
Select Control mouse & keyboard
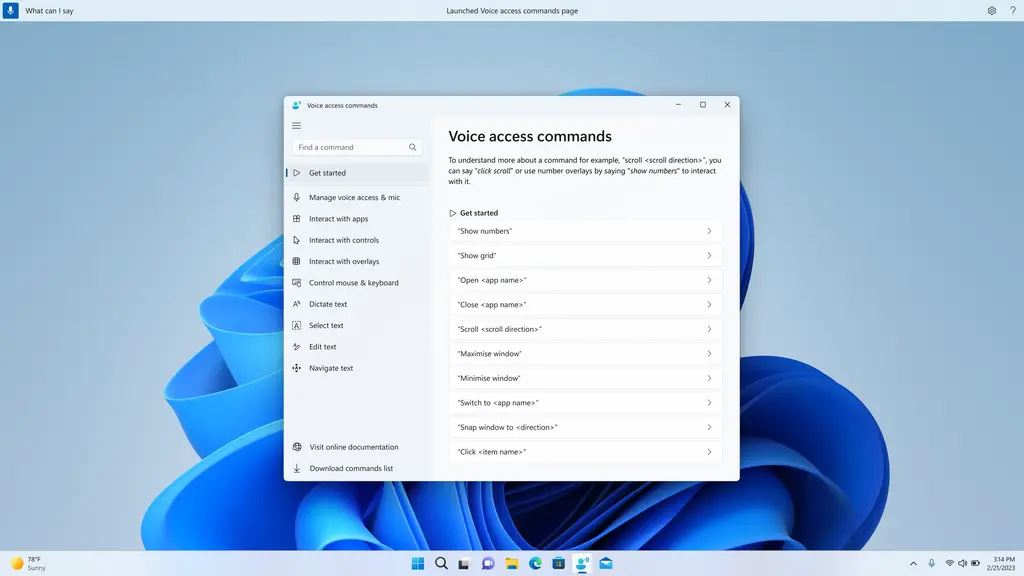click(x=351, y=282)
